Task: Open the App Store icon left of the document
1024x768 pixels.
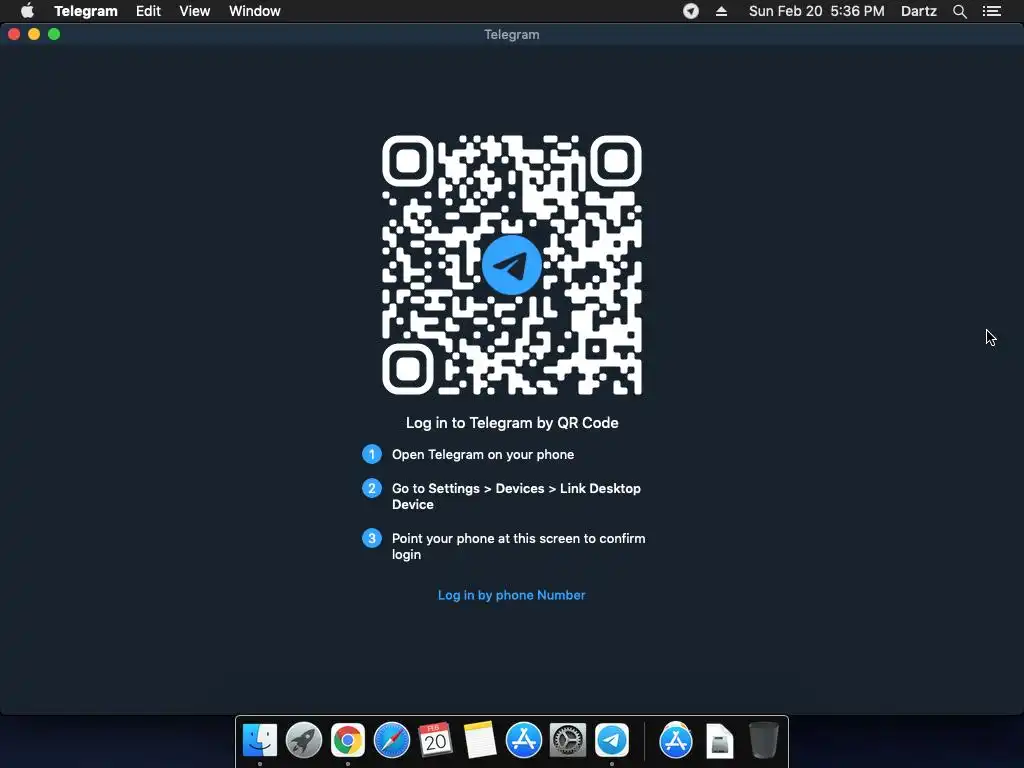Action: point(676,740)
